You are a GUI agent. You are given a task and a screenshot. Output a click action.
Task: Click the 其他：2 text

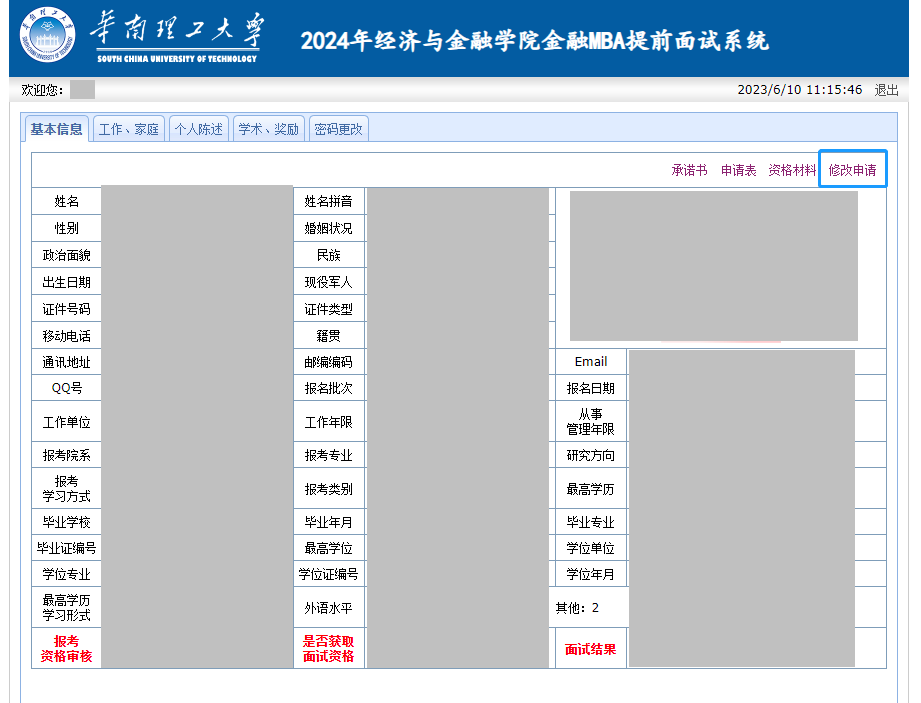point(577,608)
